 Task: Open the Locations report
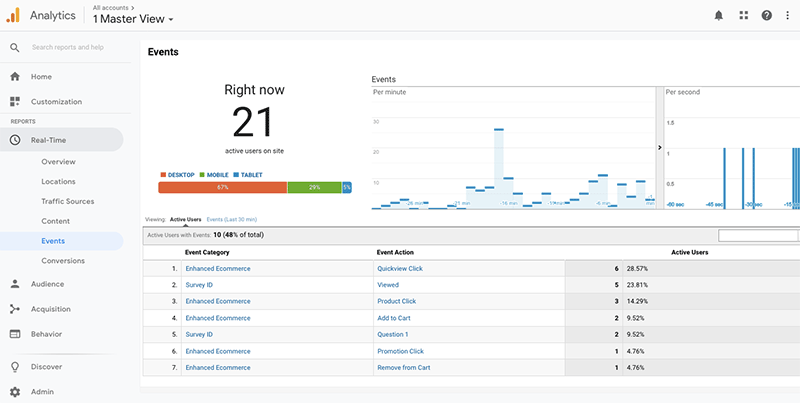(58, 182)
